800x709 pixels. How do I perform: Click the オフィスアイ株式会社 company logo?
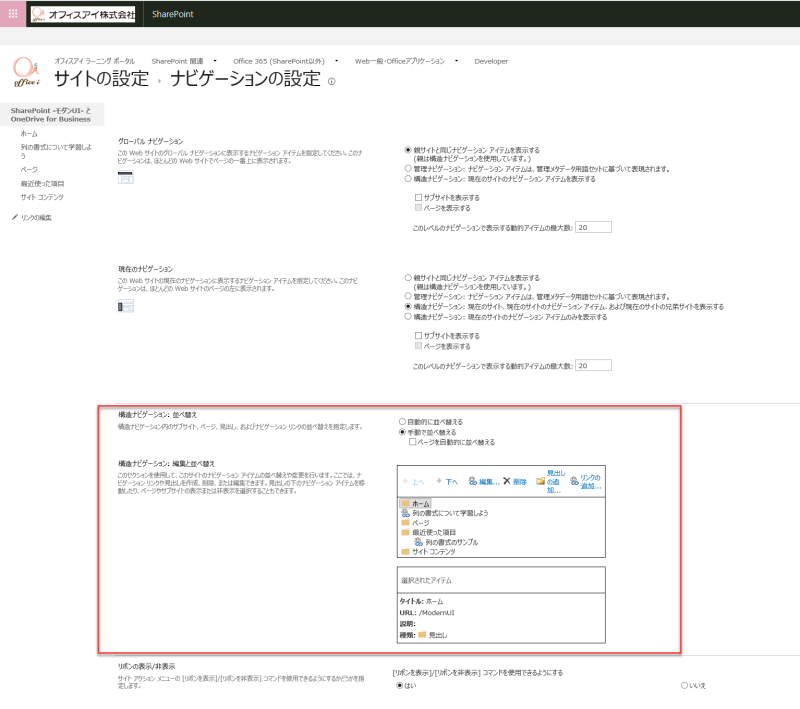[83, 14]
